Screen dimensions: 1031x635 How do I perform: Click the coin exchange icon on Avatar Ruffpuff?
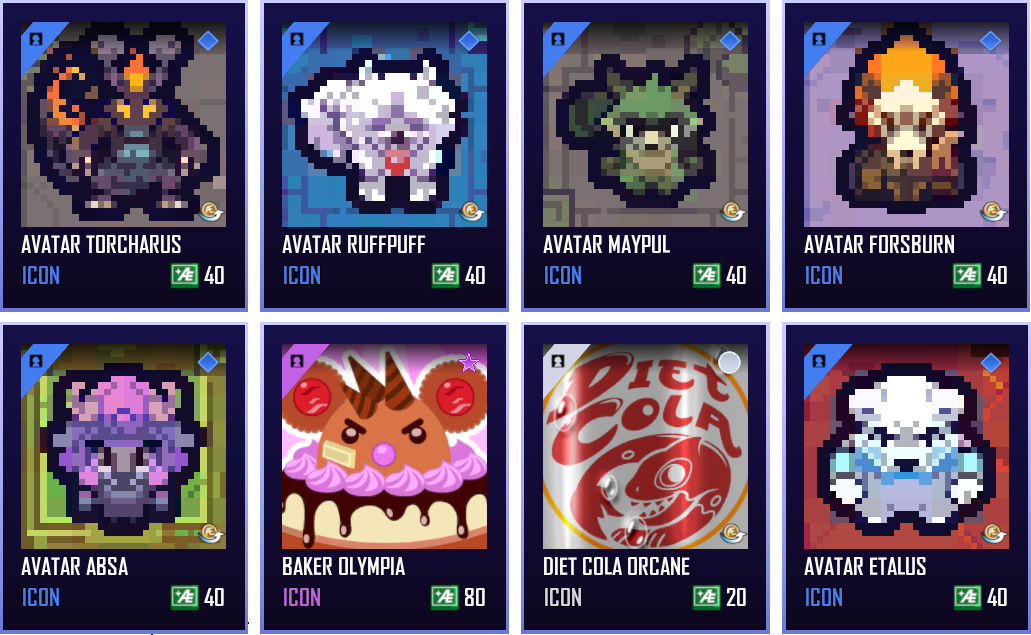pyautogui.click(x=471, y=212)
